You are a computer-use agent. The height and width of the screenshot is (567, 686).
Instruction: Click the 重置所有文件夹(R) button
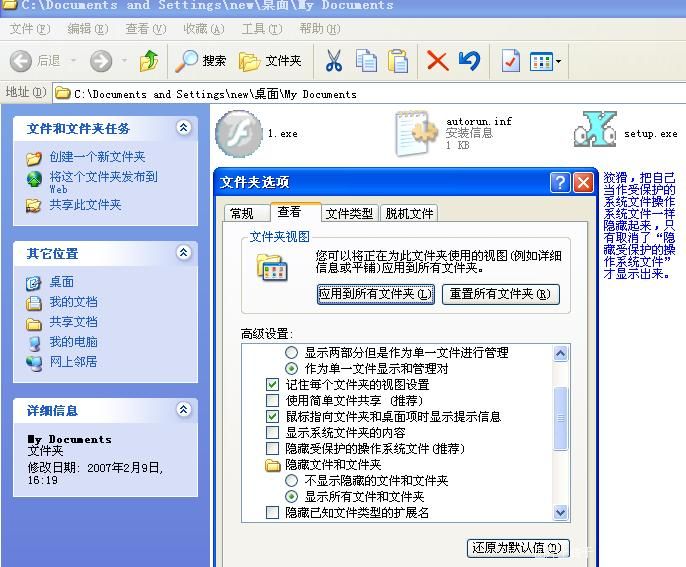[x=500, y=294]
